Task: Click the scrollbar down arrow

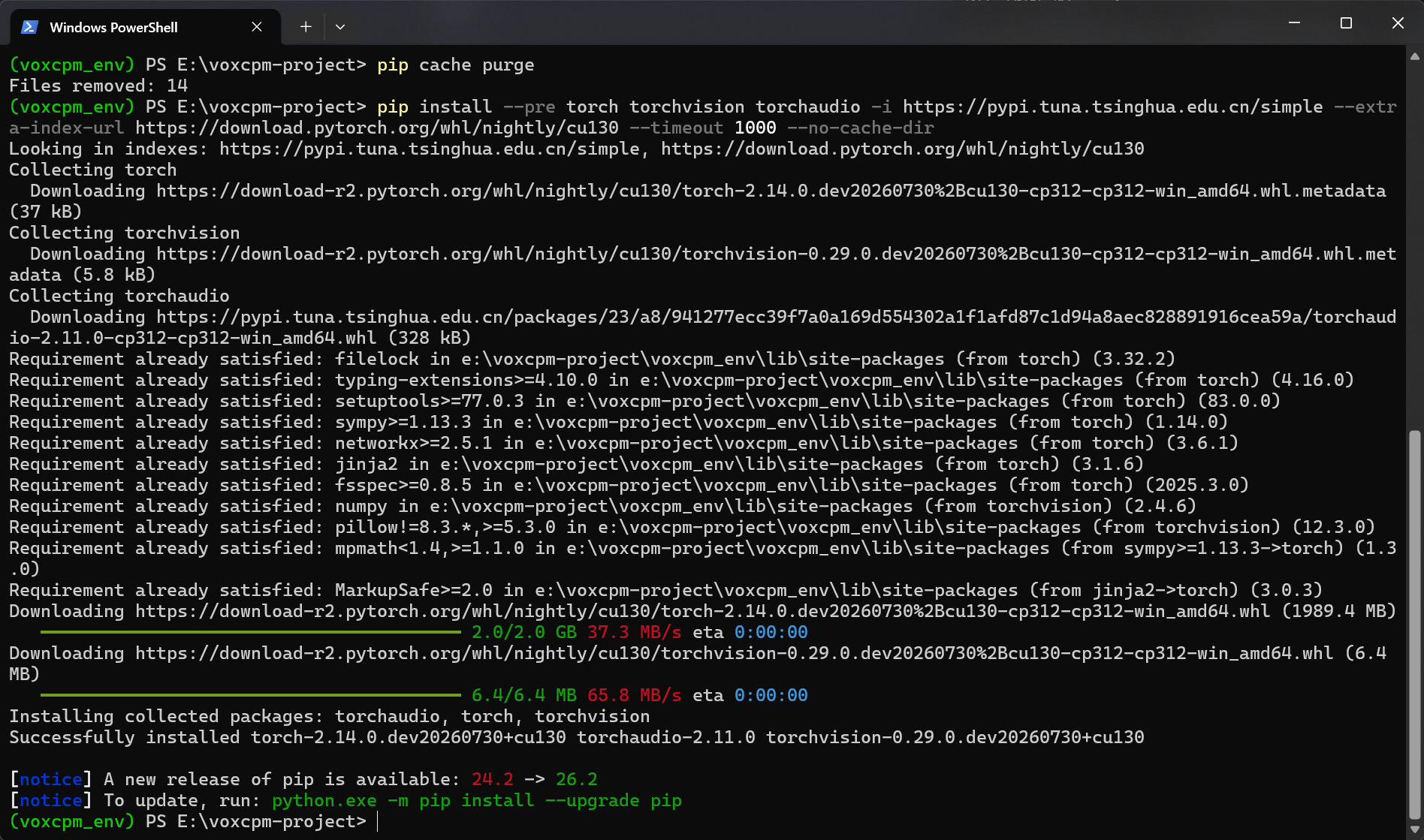Action: tap(1415, 829)
